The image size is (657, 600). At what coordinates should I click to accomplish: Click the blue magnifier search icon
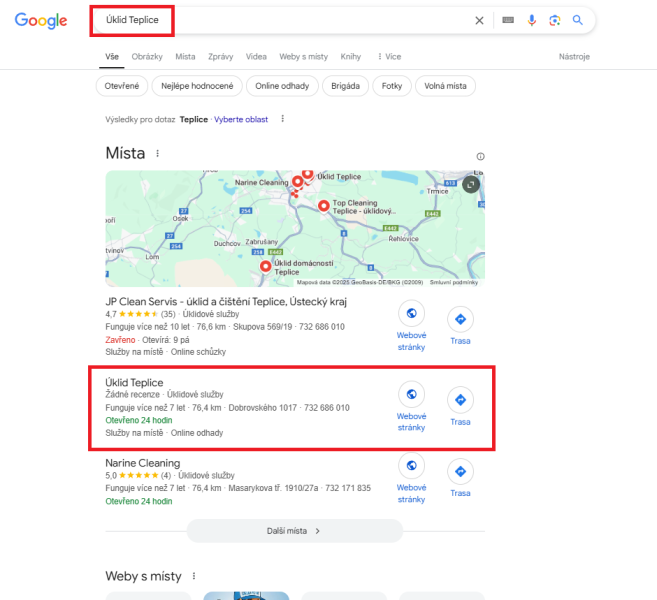pyautogui.click(x=578, y=20)
